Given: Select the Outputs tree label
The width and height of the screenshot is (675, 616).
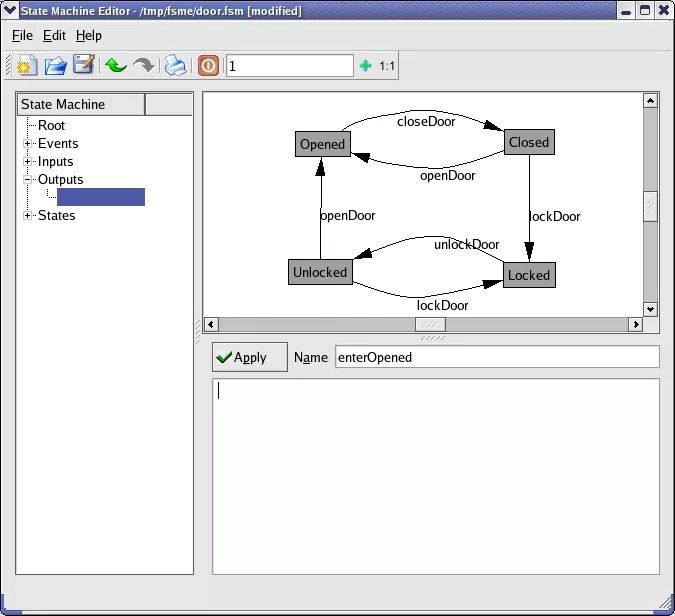Looking at the screenshot, I should tap(61, 180).
